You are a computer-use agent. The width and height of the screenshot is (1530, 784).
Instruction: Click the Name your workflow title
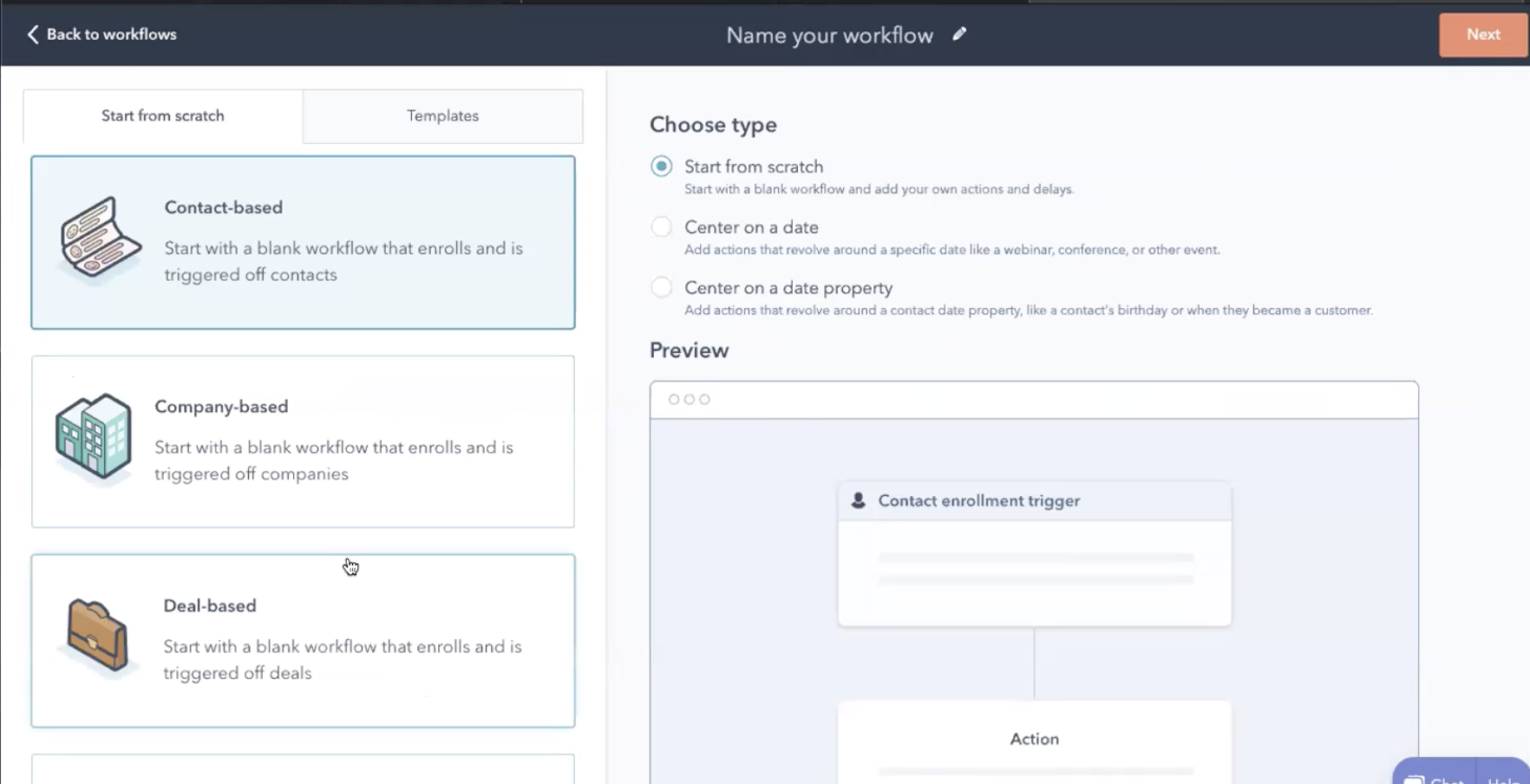click(x=829, y=36)
